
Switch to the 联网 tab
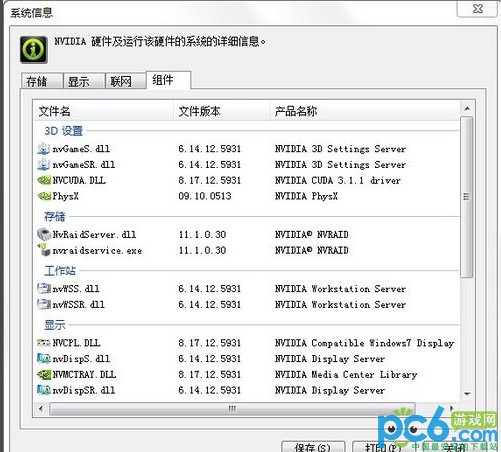tap(126, 81)
